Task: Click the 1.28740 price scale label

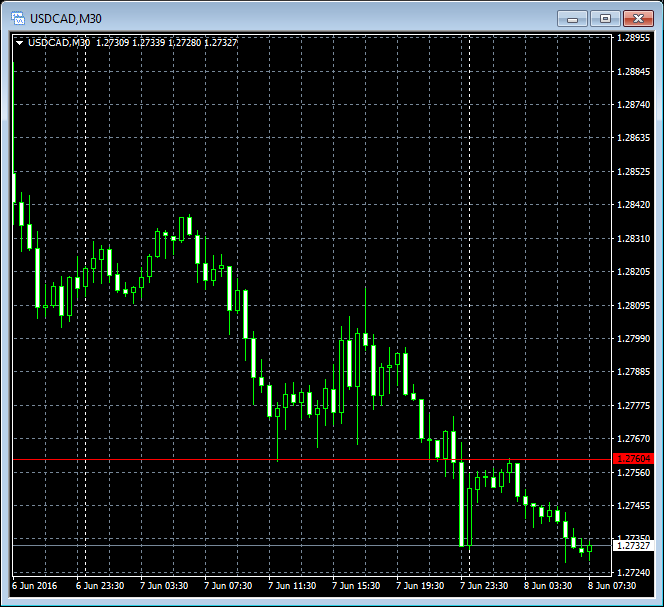Action: [634, 105]
